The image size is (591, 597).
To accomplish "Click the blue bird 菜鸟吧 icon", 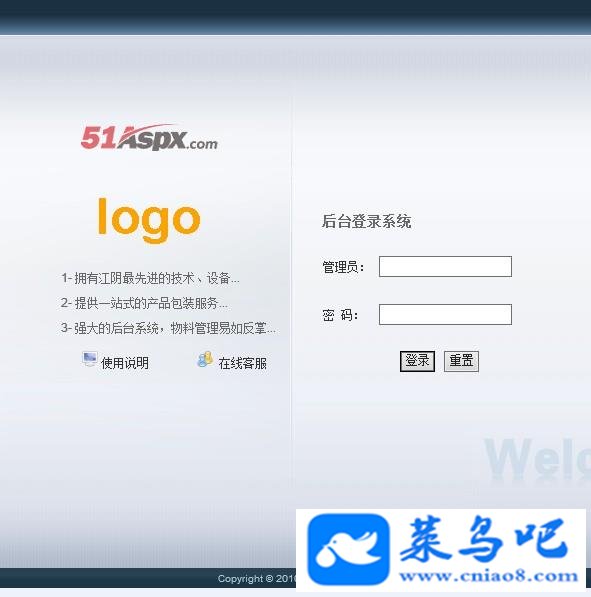I will click(x=348, y=549).
